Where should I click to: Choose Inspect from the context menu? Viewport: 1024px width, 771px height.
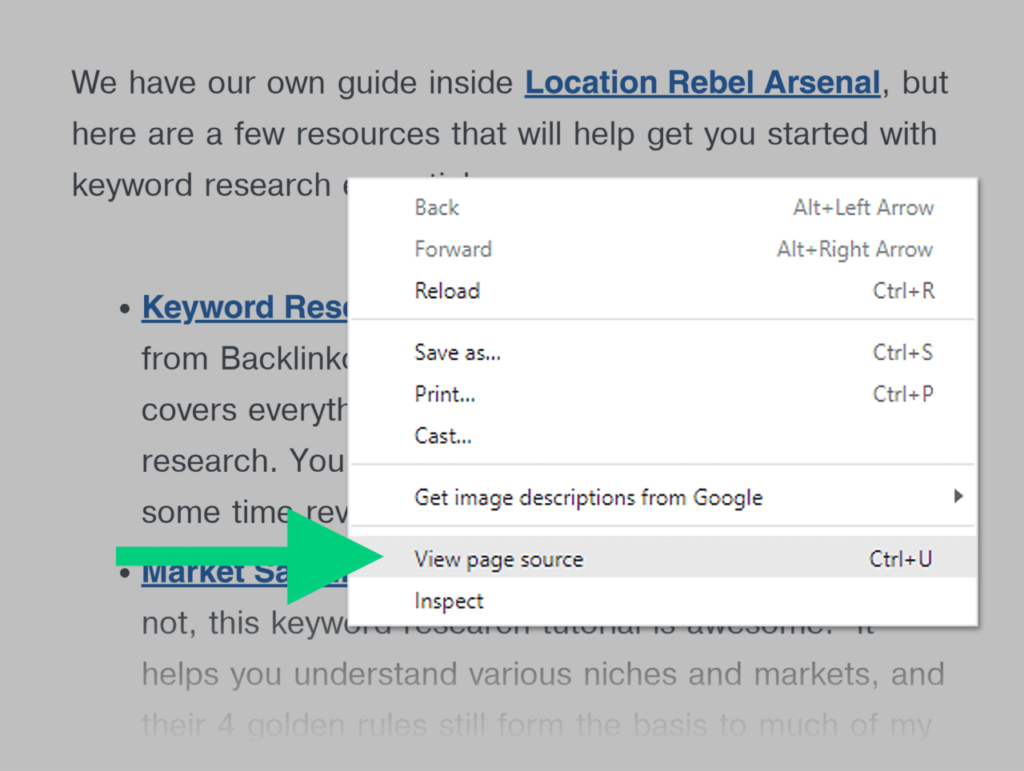pyautogui.click(x=449, y=601)
